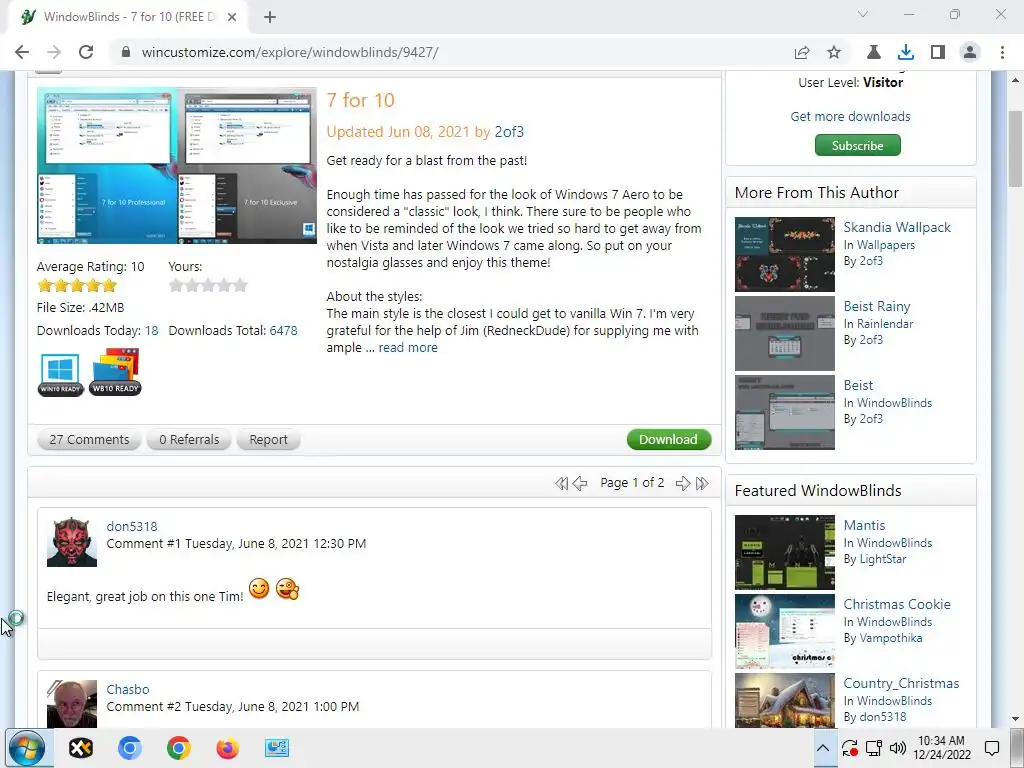Screen dimensions: 1024x768
Task: Expand description with read more
Action: tap(408, 347)
